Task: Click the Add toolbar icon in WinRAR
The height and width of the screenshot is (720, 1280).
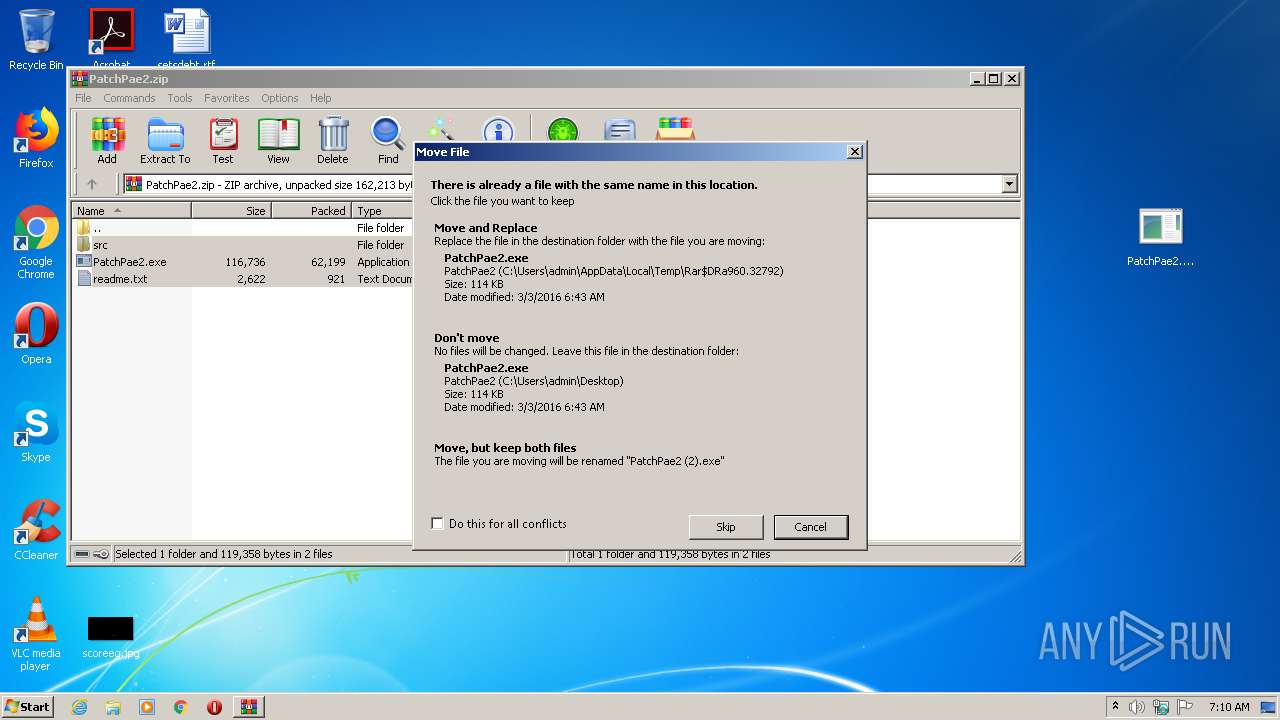Action: [107, 141]
